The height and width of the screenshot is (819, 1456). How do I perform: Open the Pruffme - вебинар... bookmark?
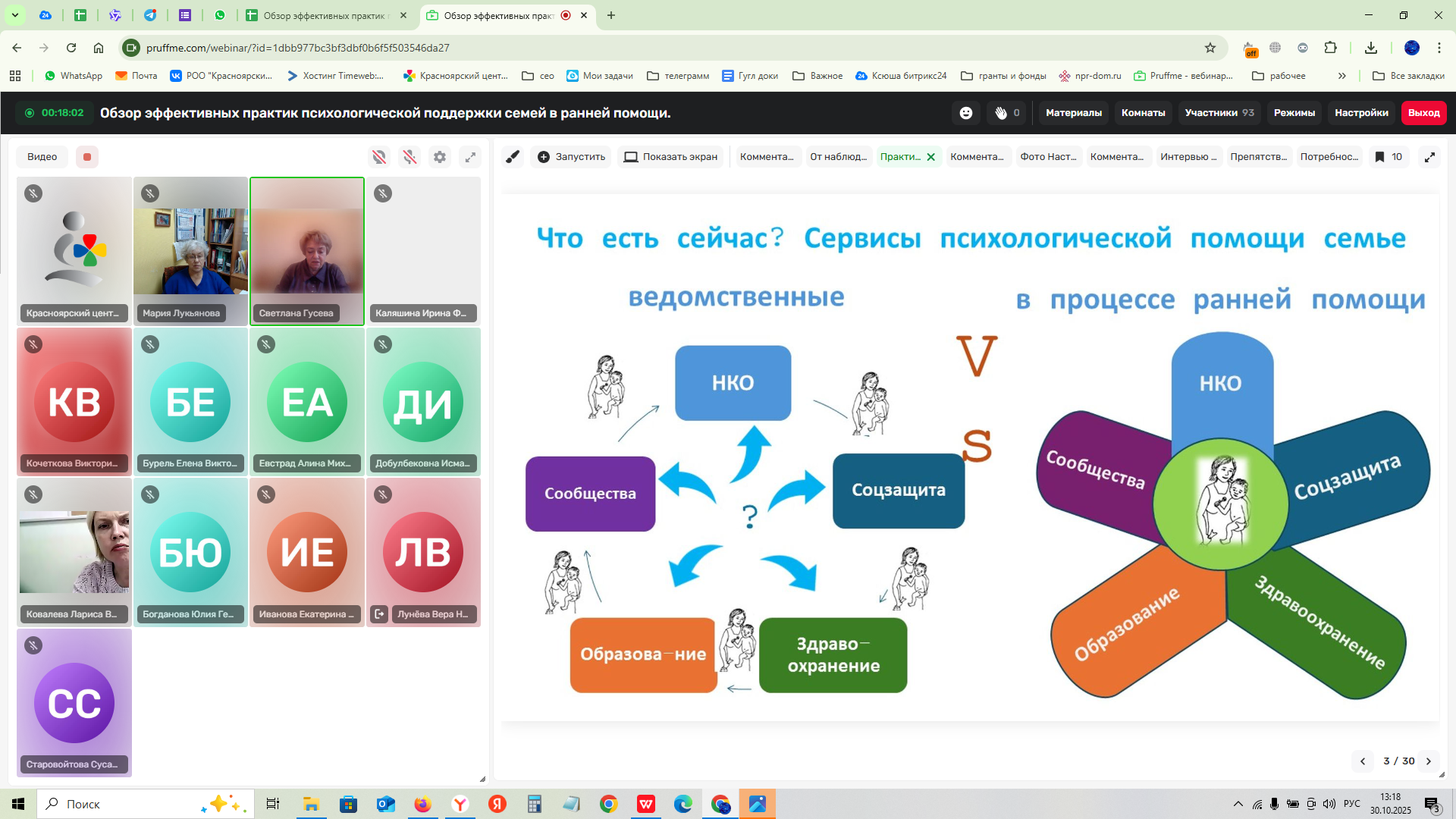pos(1183,76)
